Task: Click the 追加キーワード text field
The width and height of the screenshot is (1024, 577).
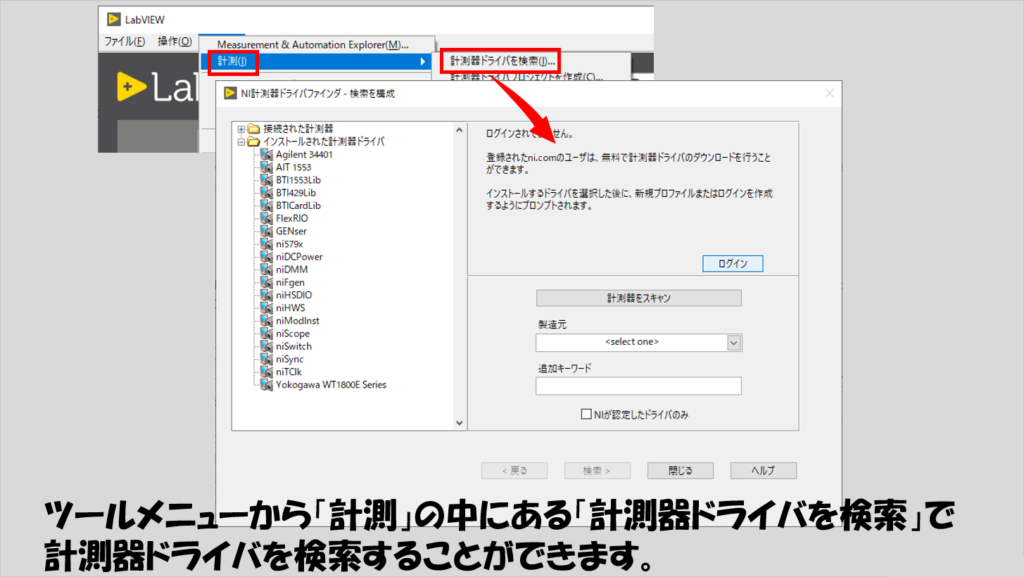Action: tap(639, 386)
